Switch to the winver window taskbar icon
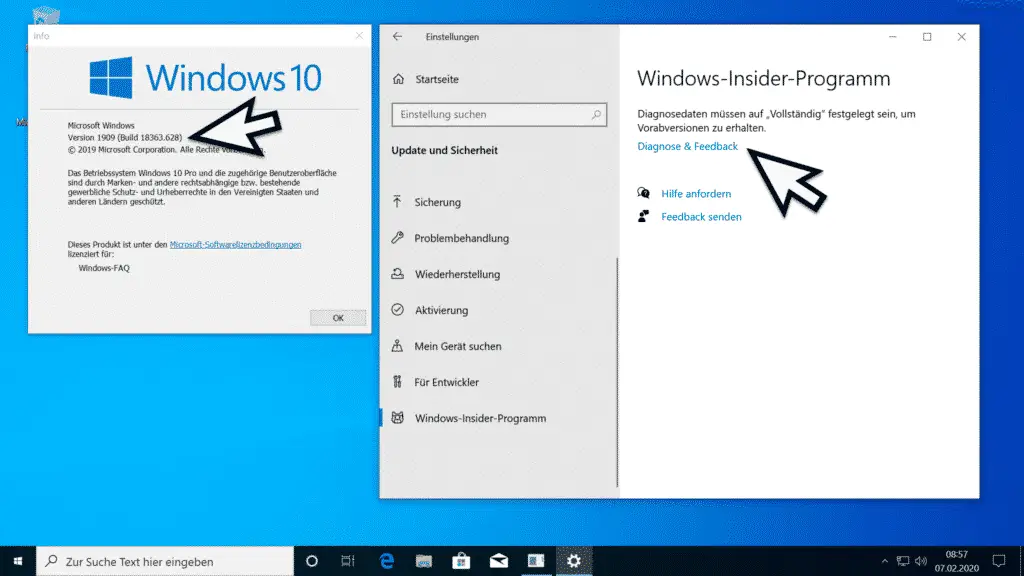 click(536, 561)
